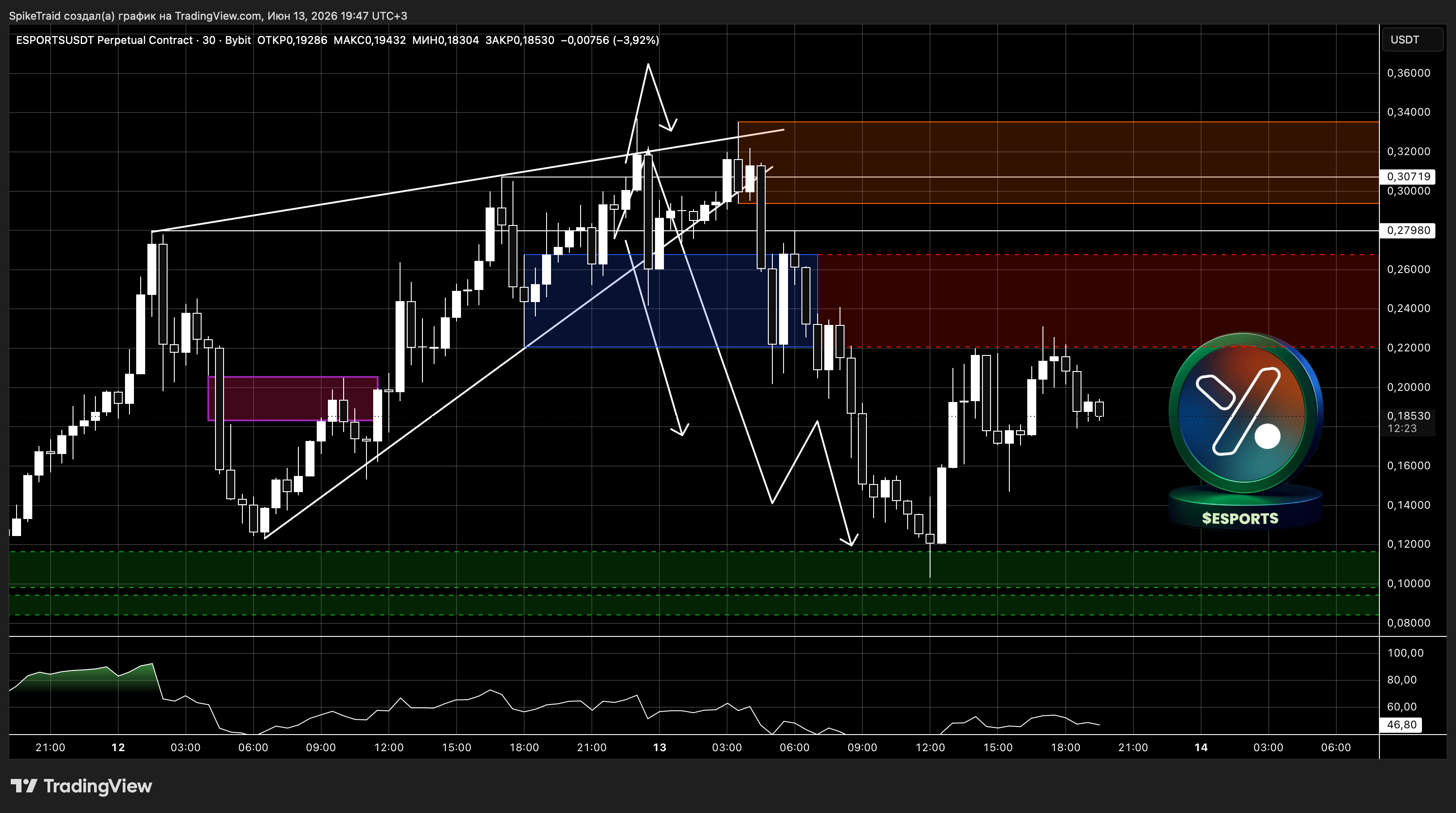Click the date 14 on time axis
The height and width of the screenshot is (813, 1456).
(x=1201, y=748)
